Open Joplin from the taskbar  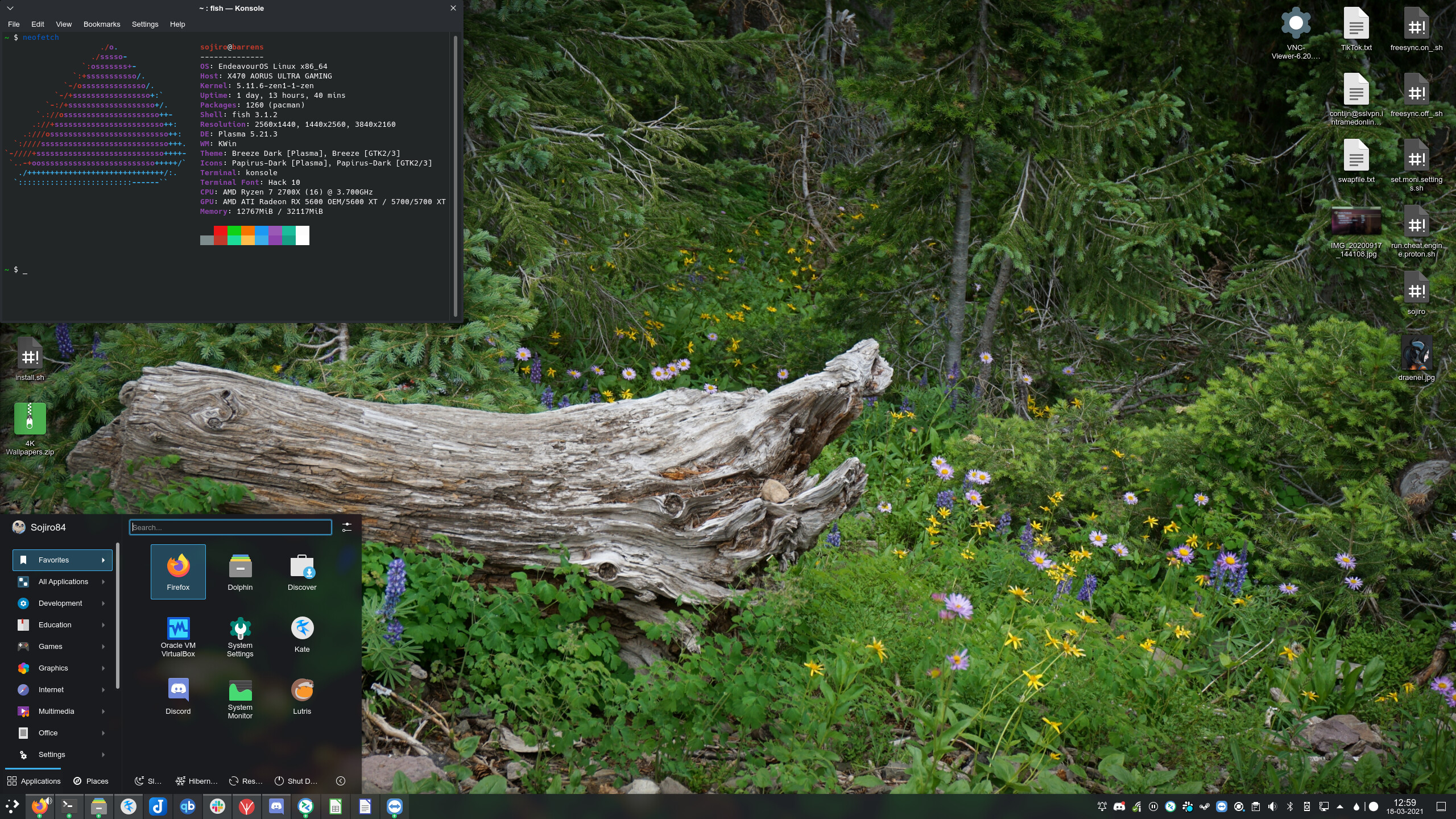point(158,806)
